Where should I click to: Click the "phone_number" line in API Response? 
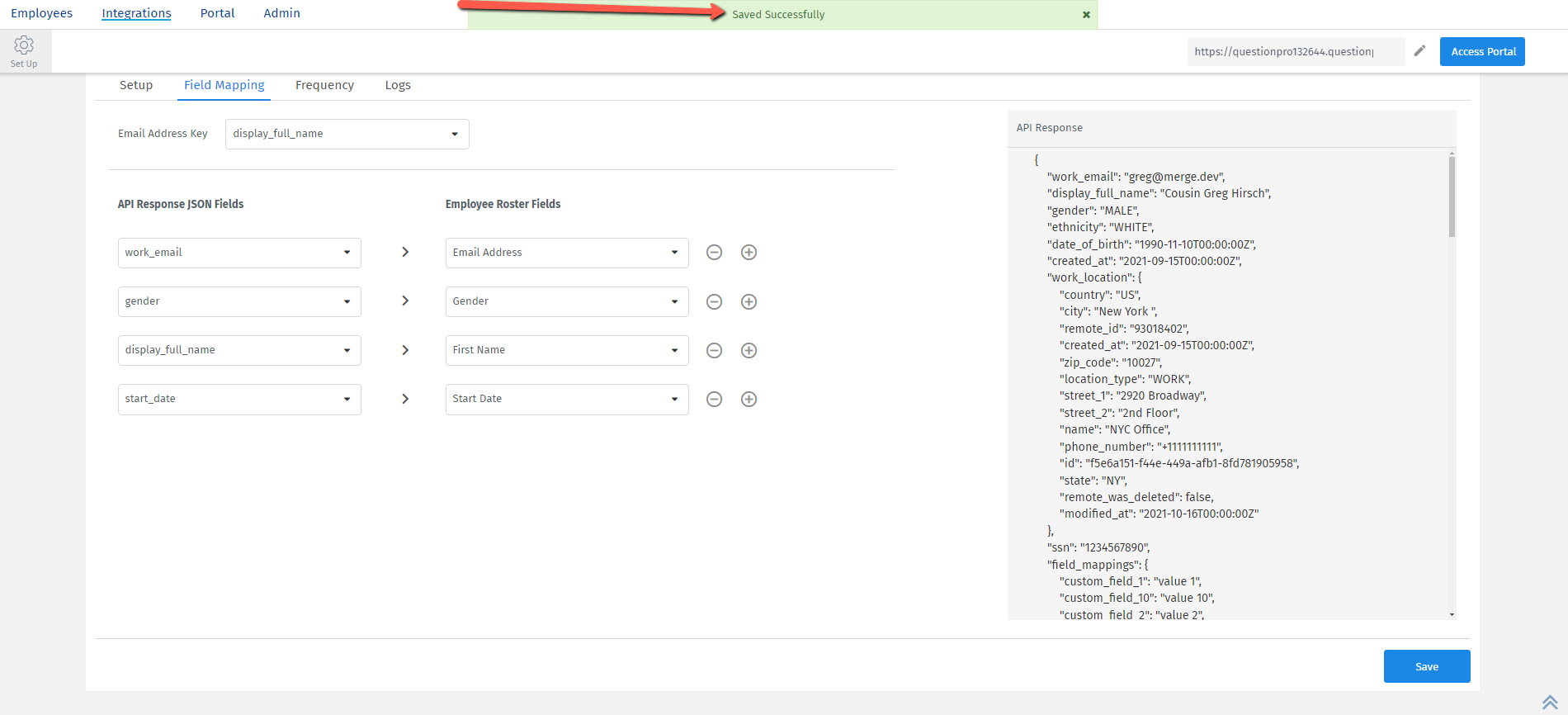click(x=1141, y=447)
